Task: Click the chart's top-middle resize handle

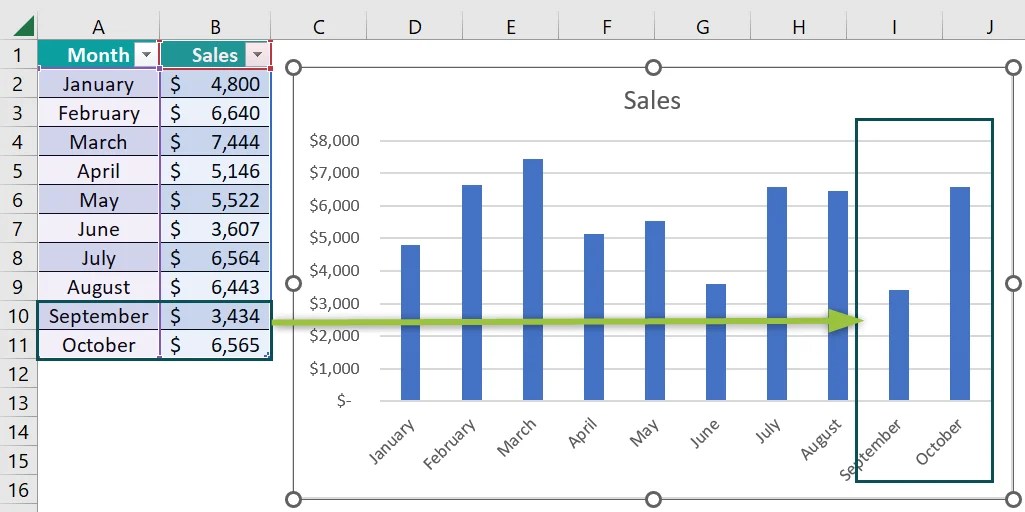Action: 653,67
